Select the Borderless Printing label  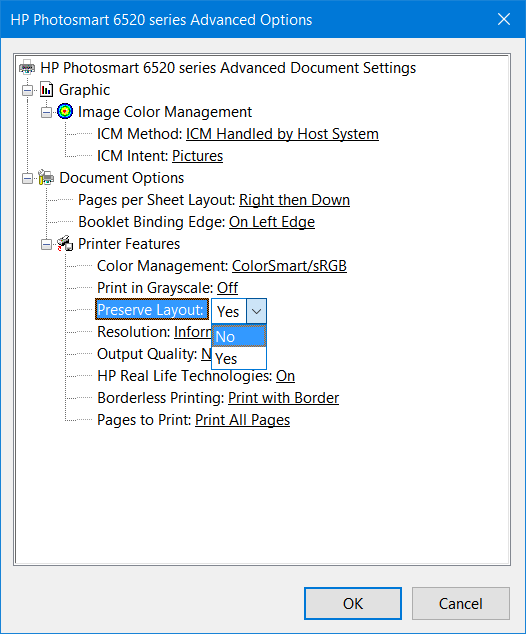point(161,398)
